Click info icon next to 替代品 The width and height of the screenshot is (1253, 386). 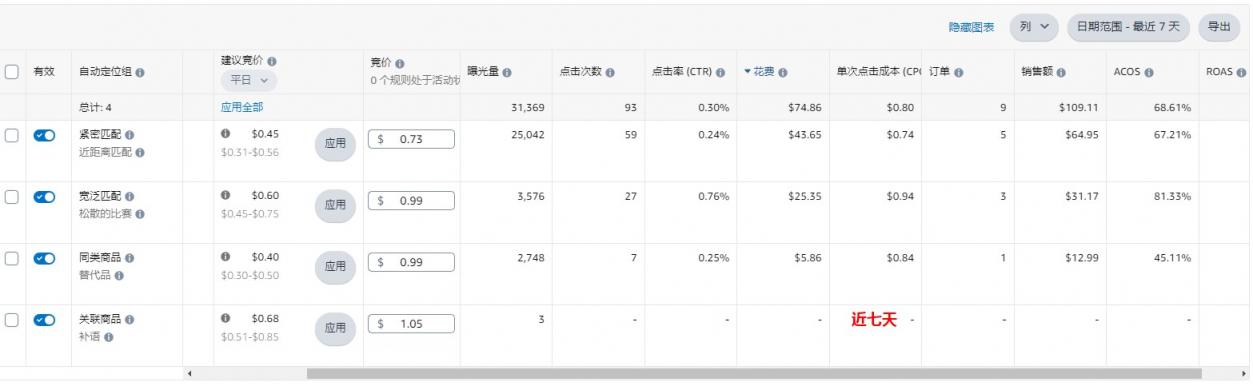(x=119, y=275)
